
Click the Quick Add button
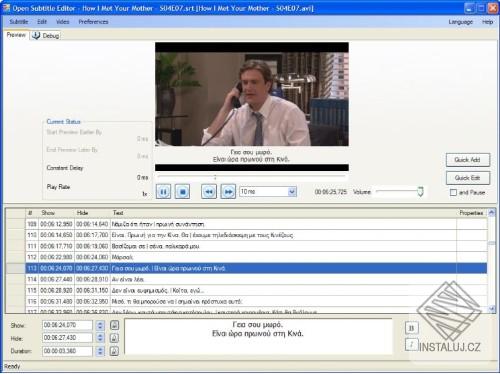coord(468,160)
